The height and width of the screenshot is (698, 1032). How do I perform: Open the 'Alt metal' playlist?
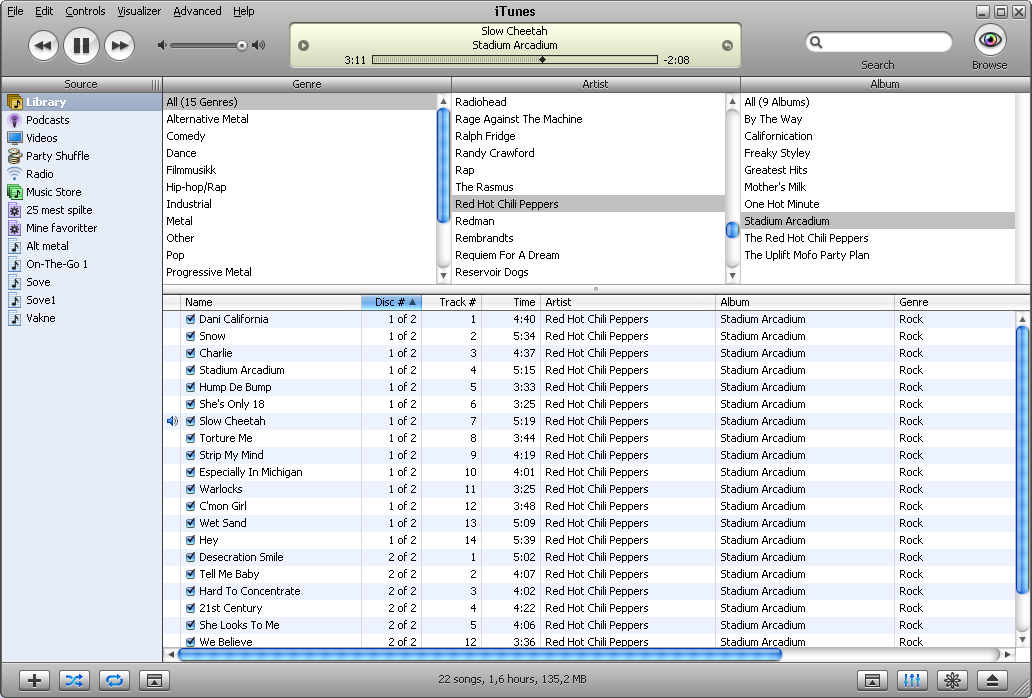(82, 246)
